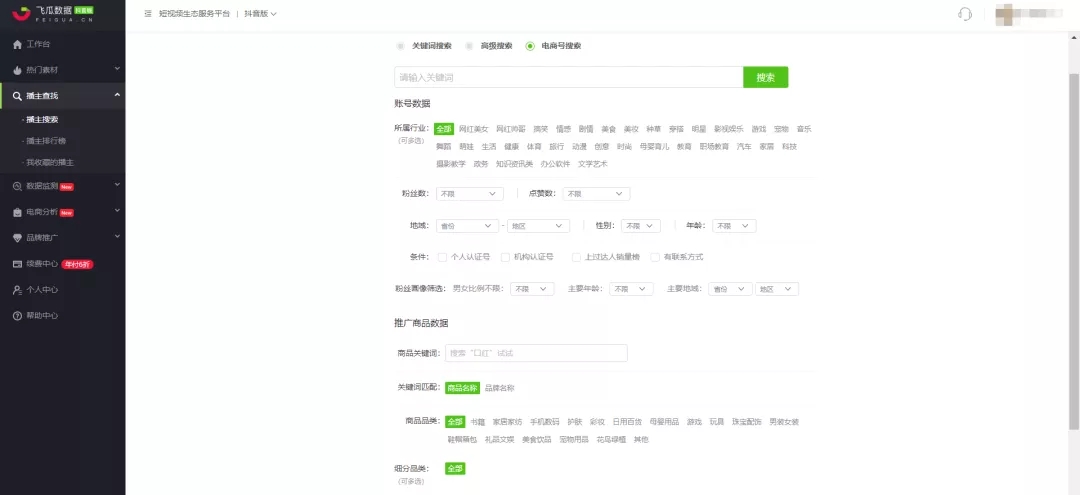
Task: Click the 商品关键词 search input field
Action: click(536, 353)
